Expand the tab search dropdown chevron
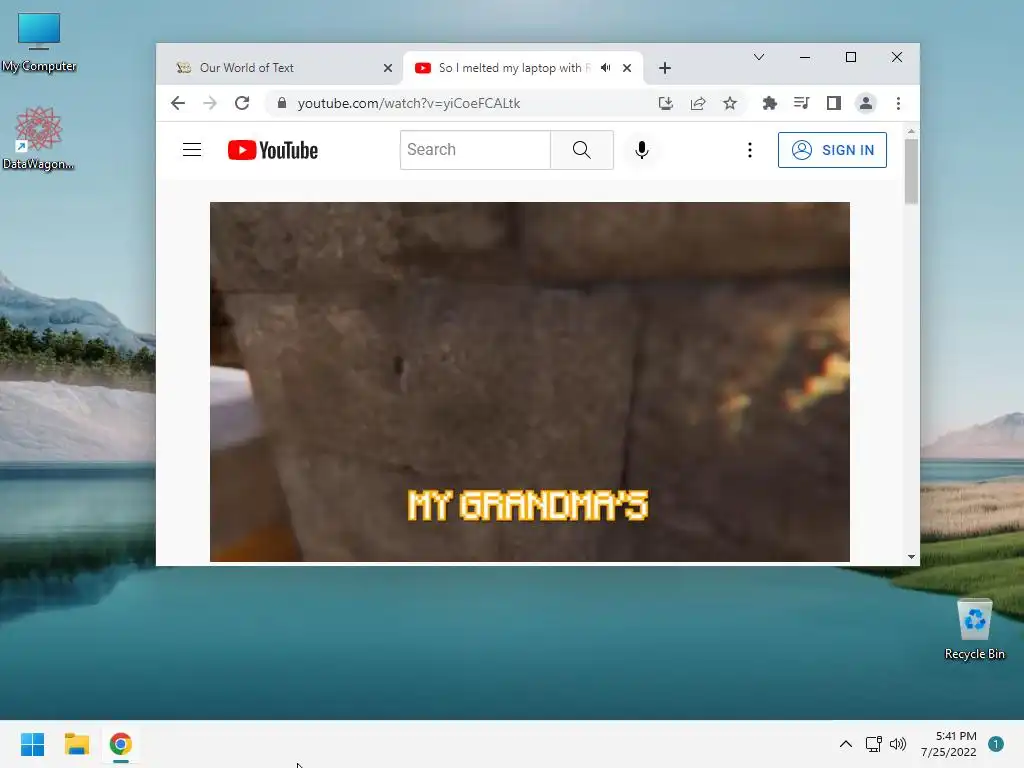Screen dimensions: 1024x768 [759, 57]
